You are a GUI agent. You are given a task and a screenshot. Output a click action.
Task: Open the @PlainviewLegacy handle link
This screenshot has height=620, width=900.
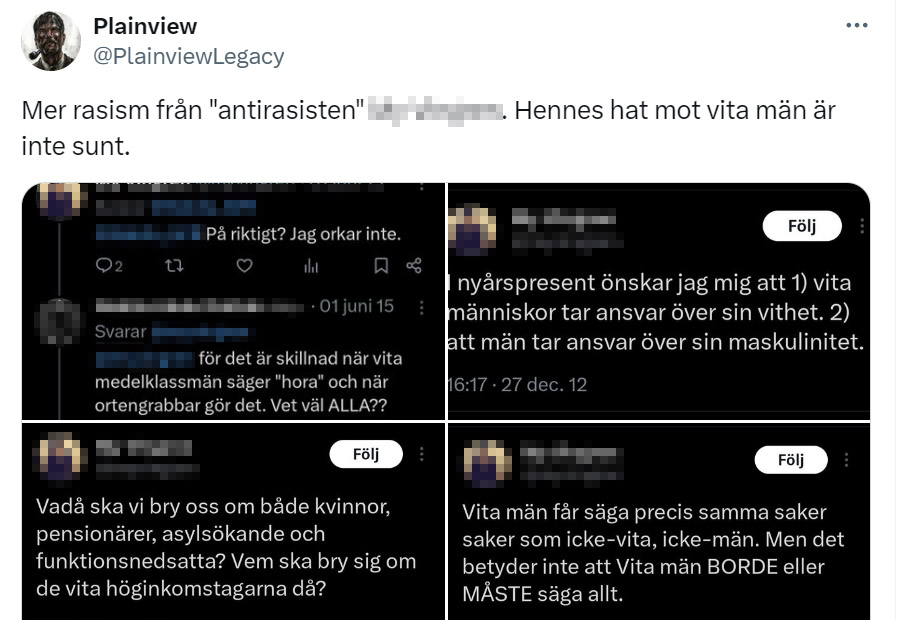pos(188,56)
